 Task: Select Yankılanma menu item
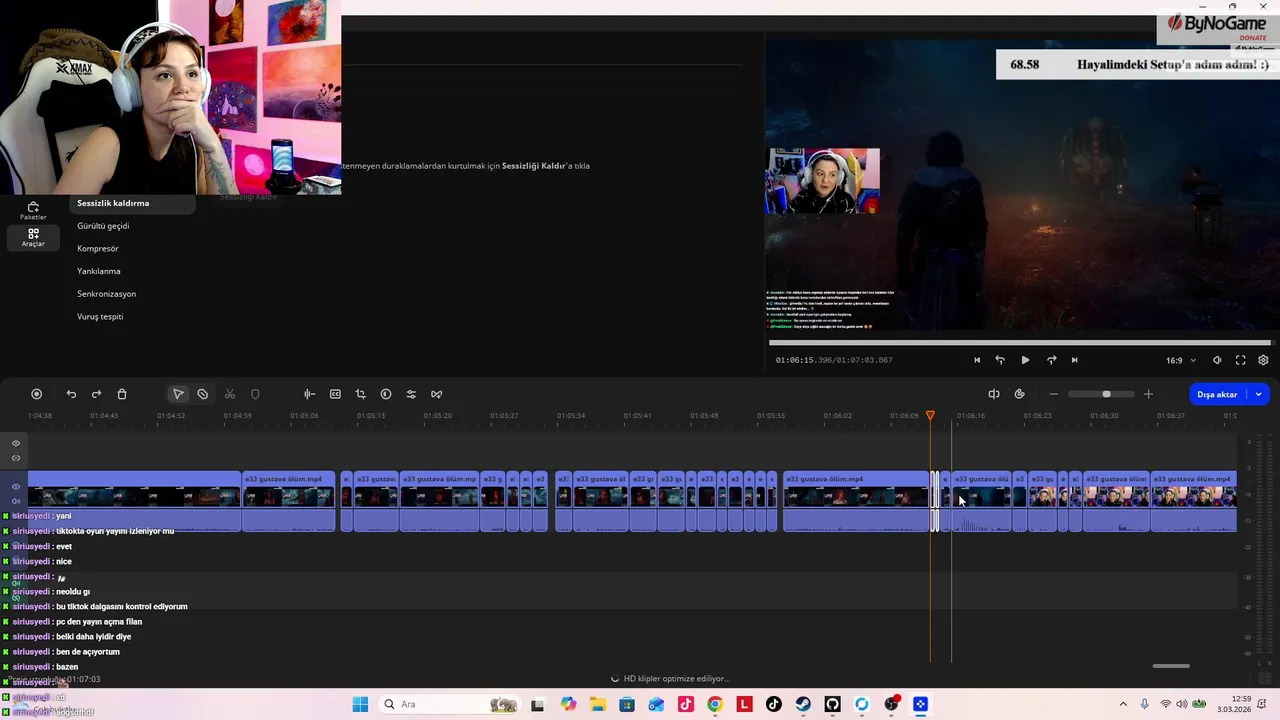coord(99,271)
